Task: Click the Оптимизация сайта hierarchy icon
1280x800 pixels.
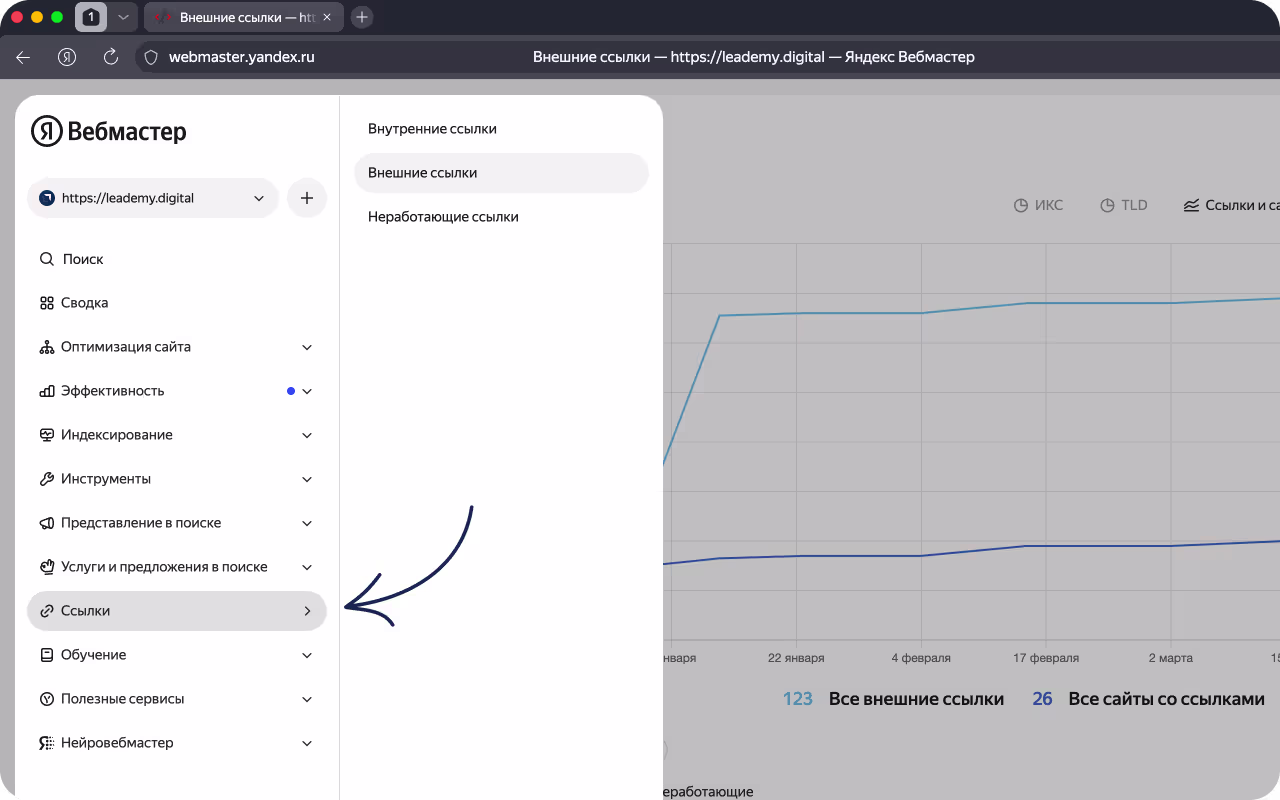Action: [x=46, y=347]
